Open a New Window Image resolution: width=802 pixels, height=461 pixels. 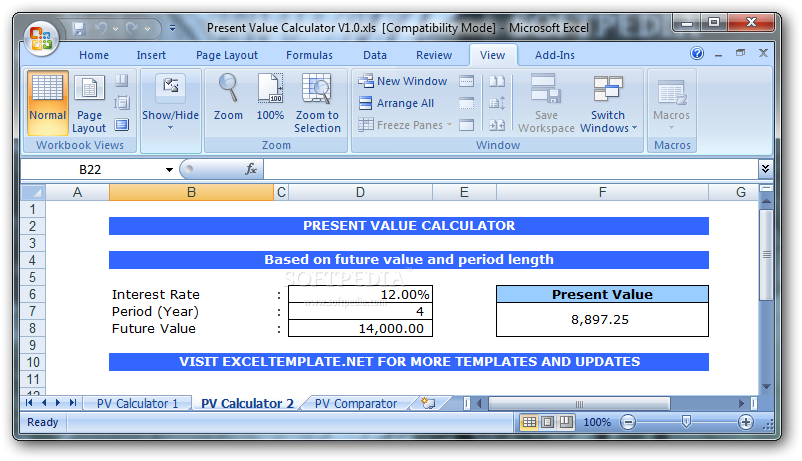(403, 81)
